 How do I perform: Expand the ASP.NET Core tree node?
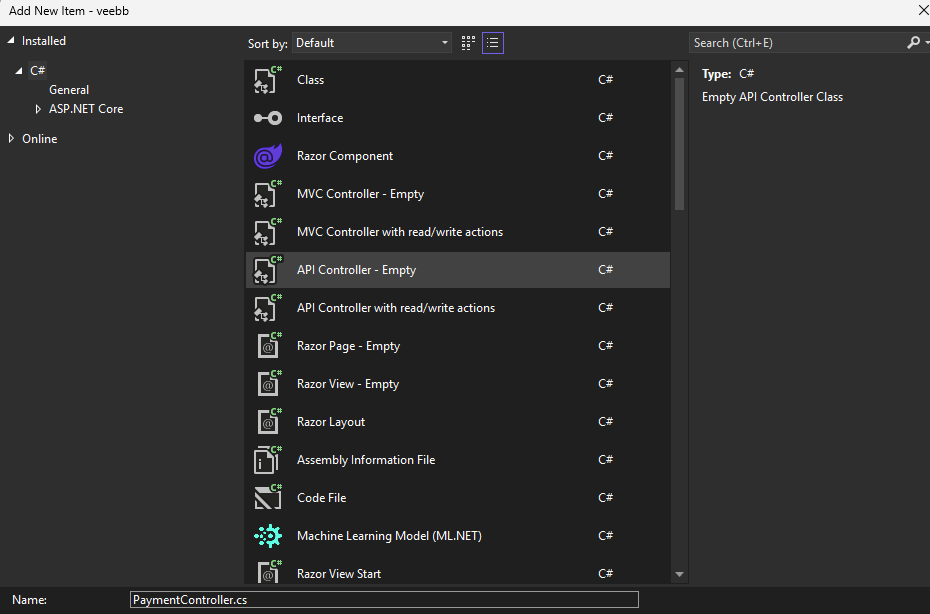click(x=38, y=109)
